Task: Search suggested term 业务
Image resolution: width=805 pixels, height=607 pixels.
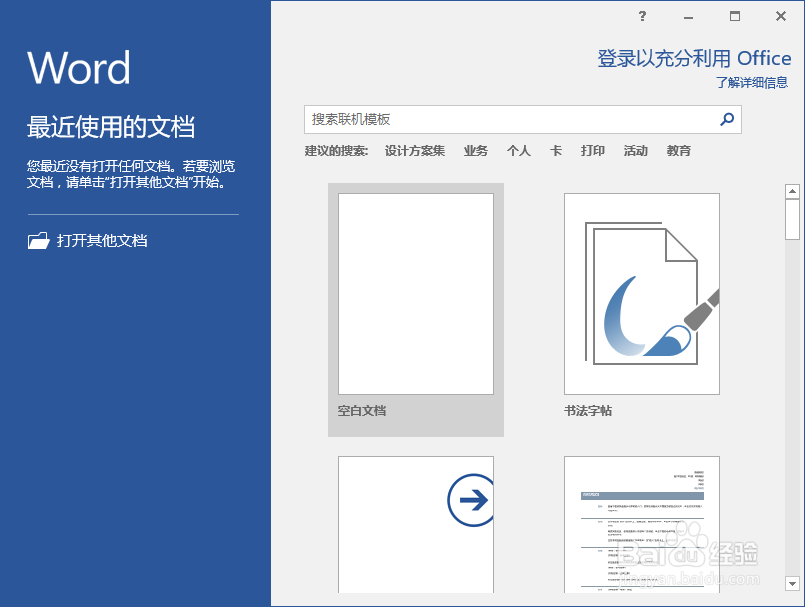Action: [475, 151]
